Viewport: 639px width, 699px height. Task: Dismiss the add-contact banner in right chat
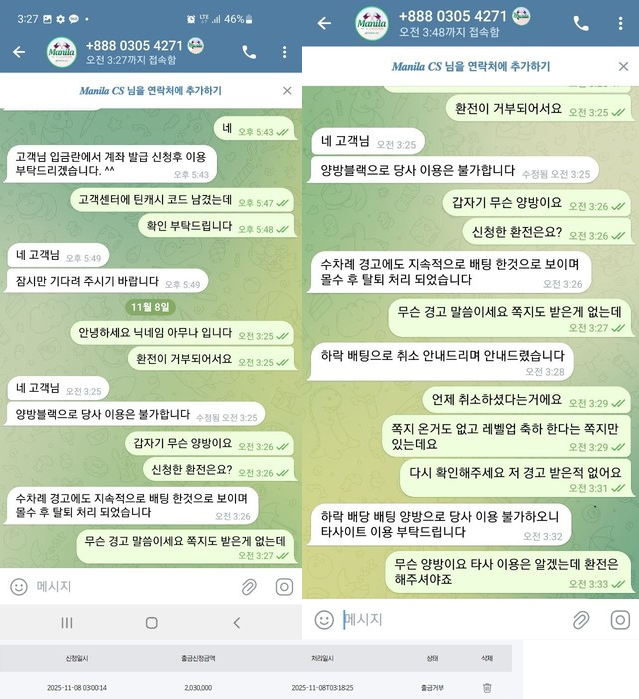[x=623, y=66]
